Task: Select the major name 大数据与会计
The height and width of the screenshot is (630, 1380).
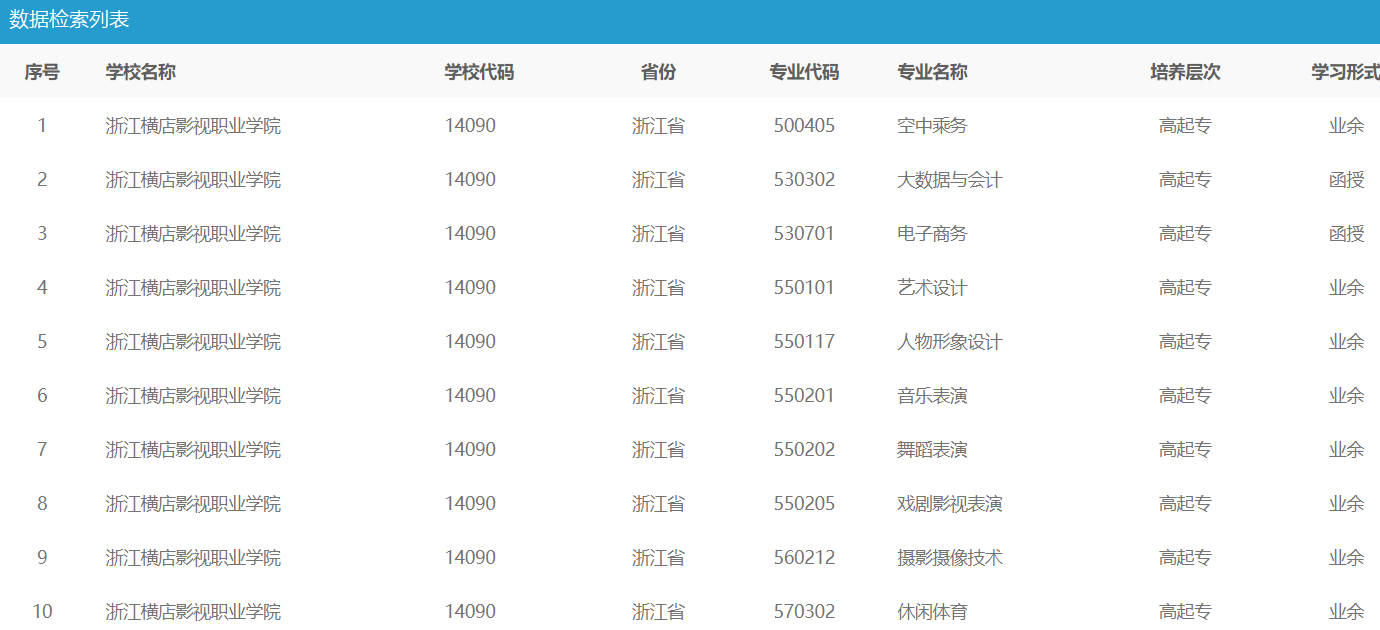Action: click(950, 180)
